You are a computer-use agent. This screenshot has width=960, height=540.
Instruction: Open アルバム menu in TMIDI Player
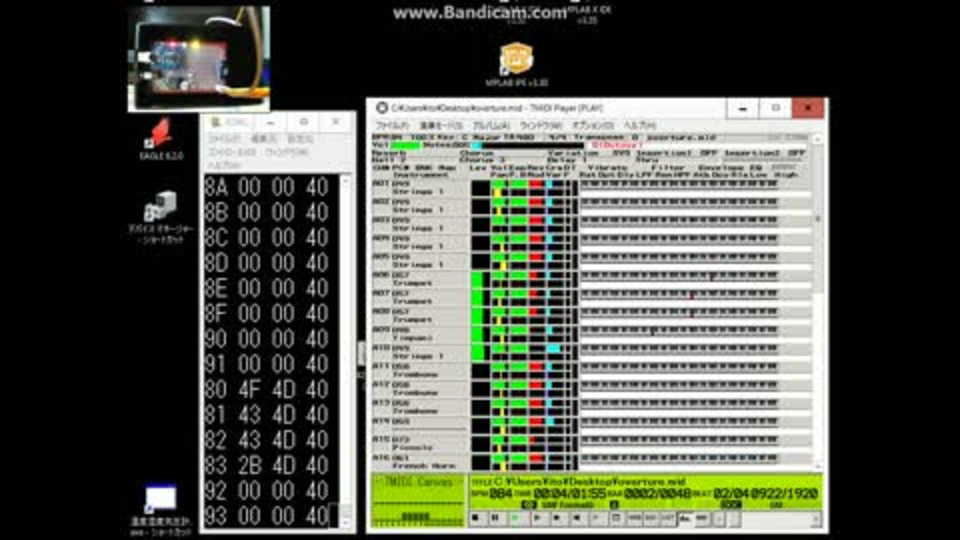click(x=492, y=125)
